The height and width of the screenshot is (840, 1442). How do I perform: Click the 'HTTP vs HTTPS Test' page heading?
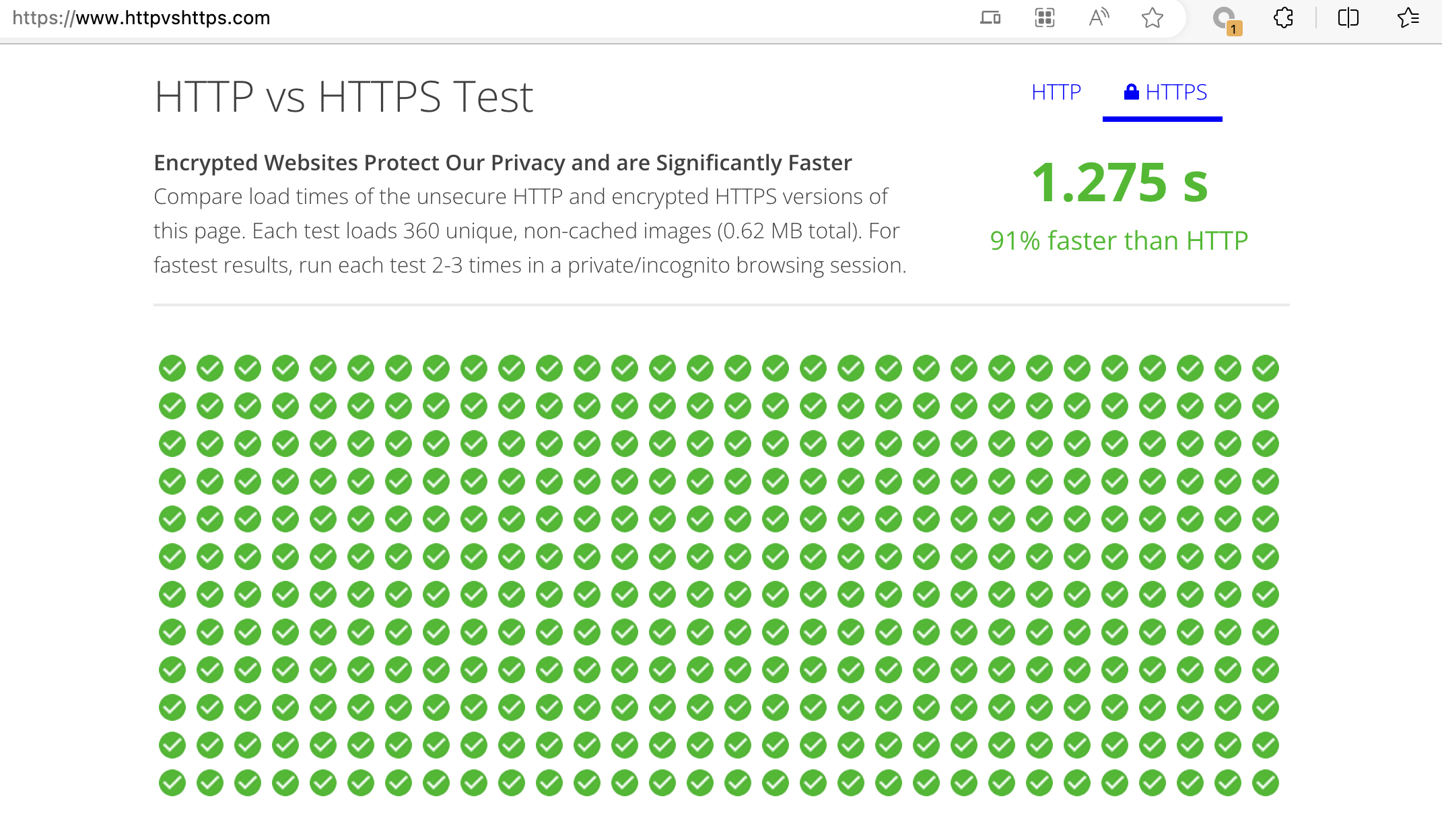point(343,97)
